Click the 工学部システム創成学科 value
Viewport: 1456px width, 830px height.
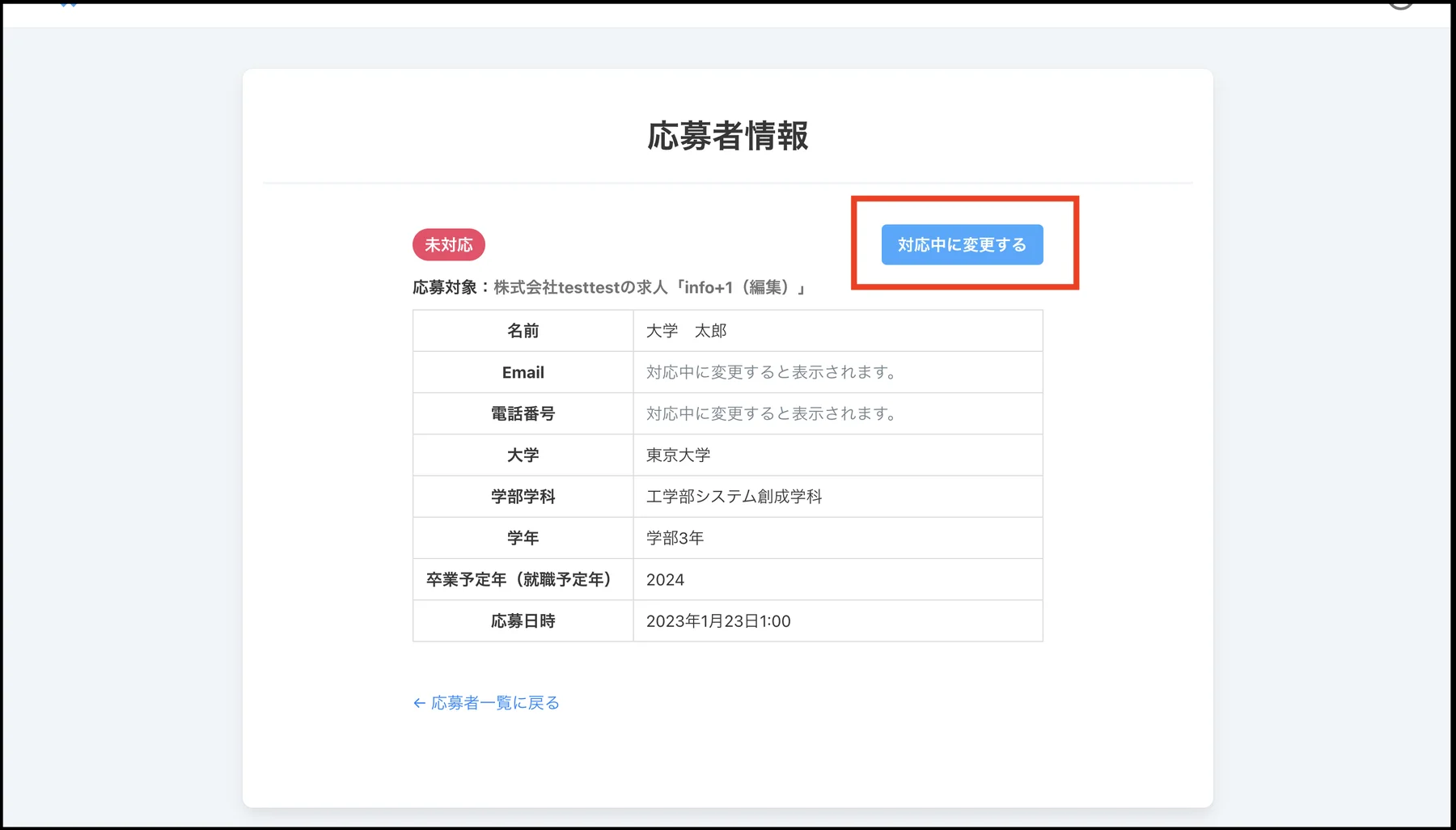pos(734,497)
